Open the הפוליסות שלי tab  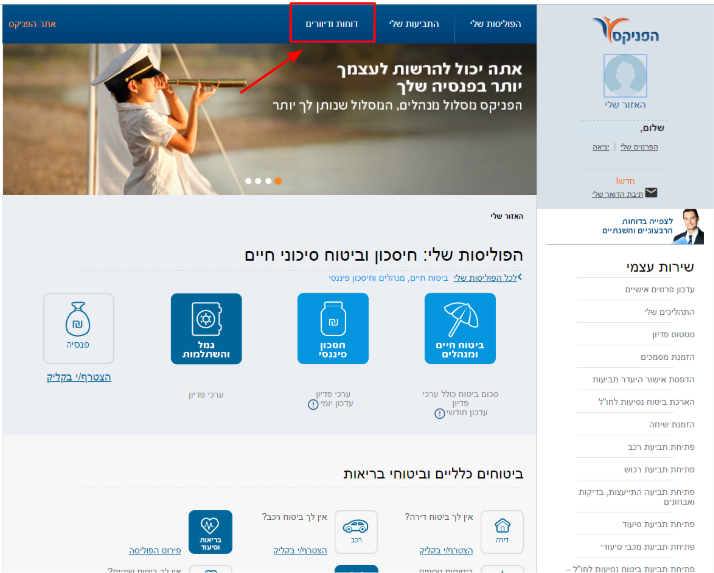pos(495,24)
